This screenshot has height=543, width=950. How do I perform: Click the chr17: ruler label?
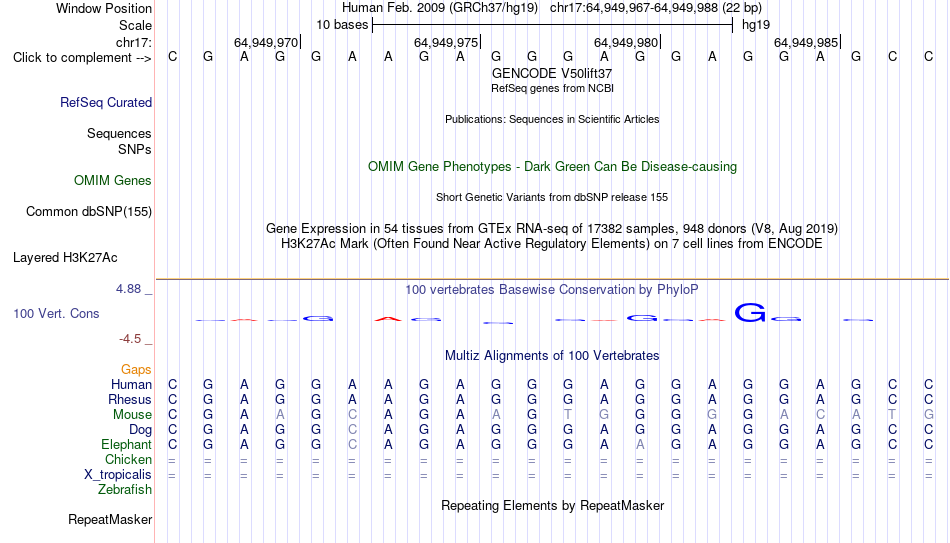tap(134, 42)
